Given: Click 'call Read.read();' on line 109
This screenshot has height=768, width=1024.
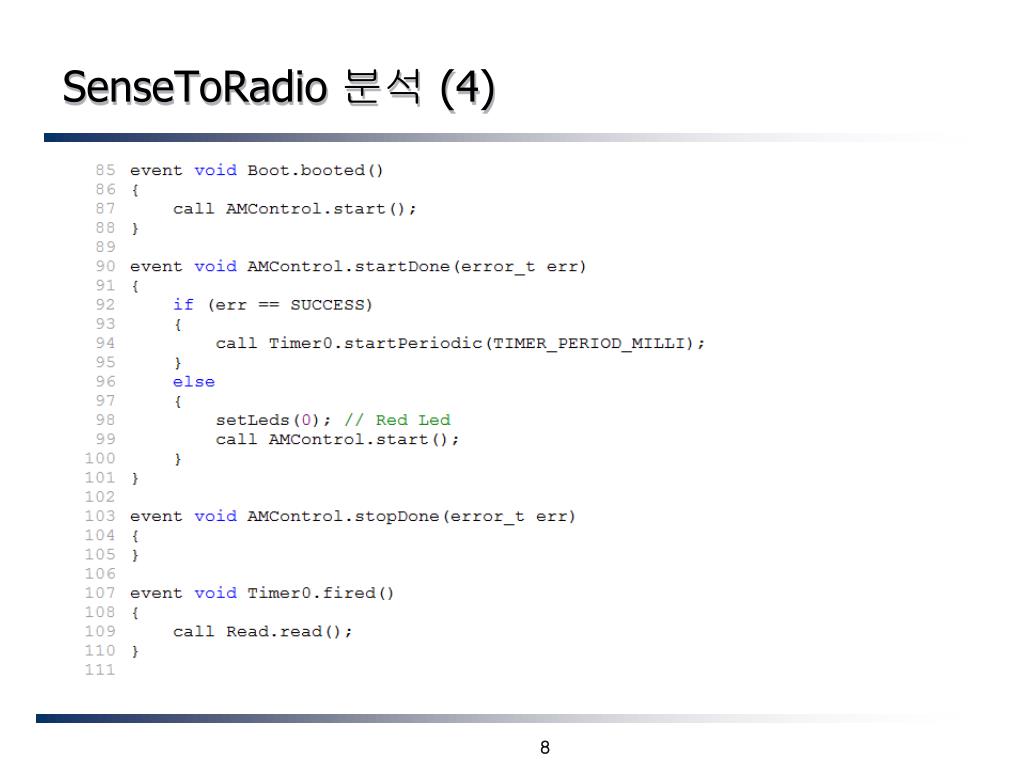Looking at the screenshot, I should tap(263, 632).
